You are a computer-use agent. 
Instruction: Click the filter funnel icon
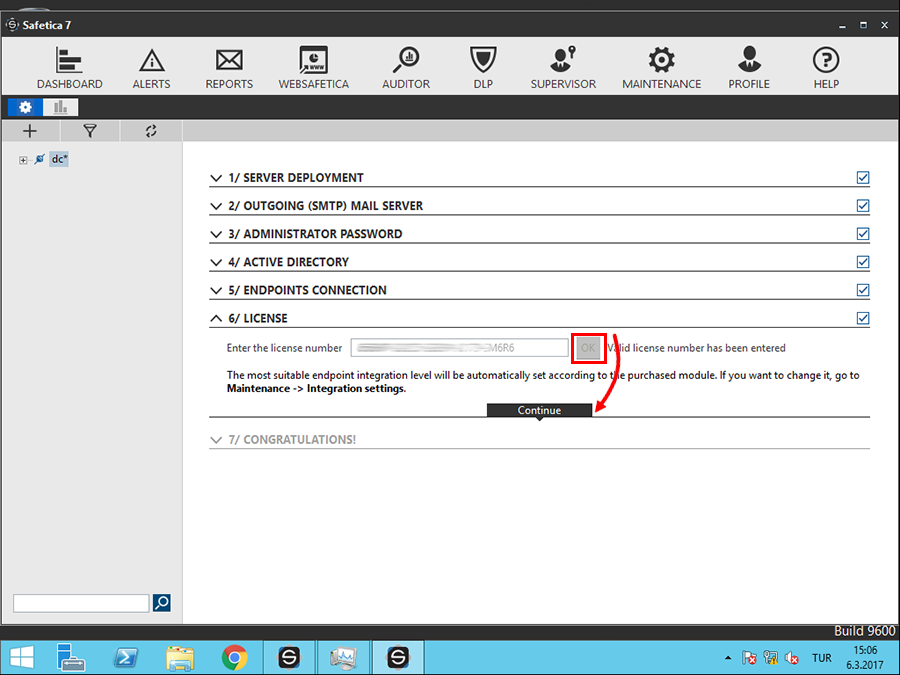(90, 131)
